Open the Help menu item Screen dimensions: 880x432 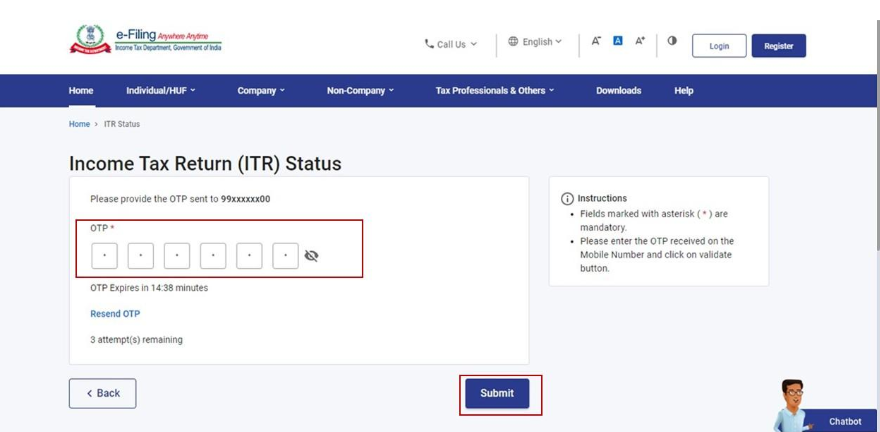[683, 90]
